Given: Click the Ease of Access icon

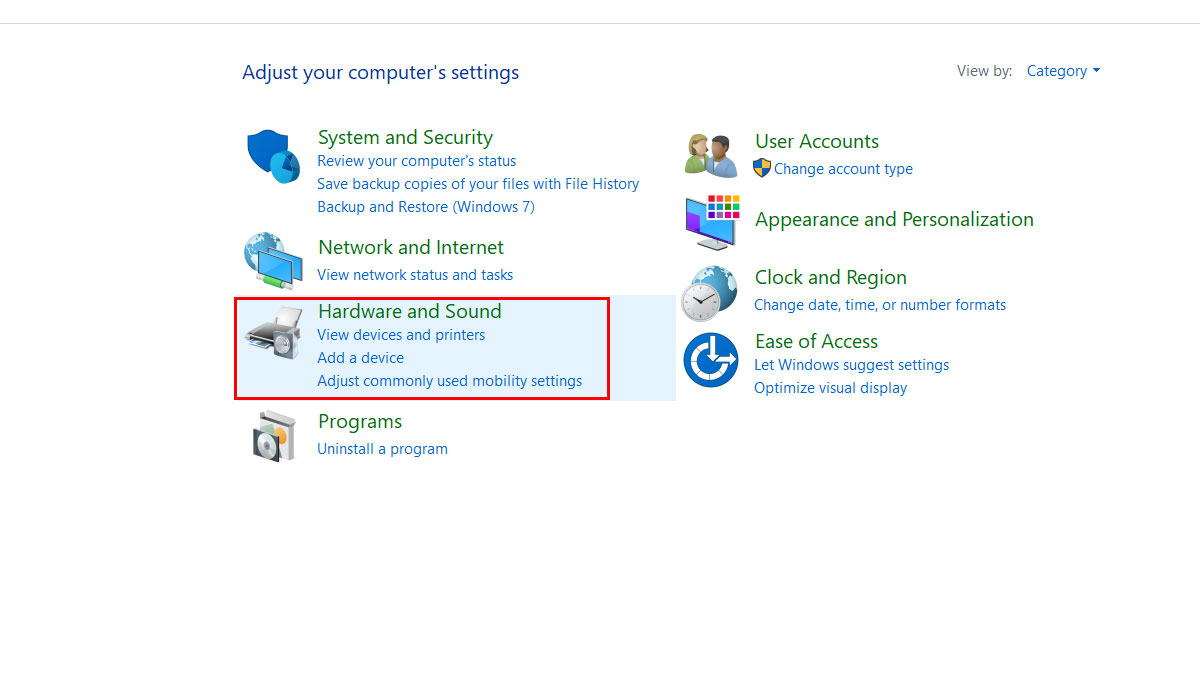Looking at the screenshot, I should click(710, 360).
